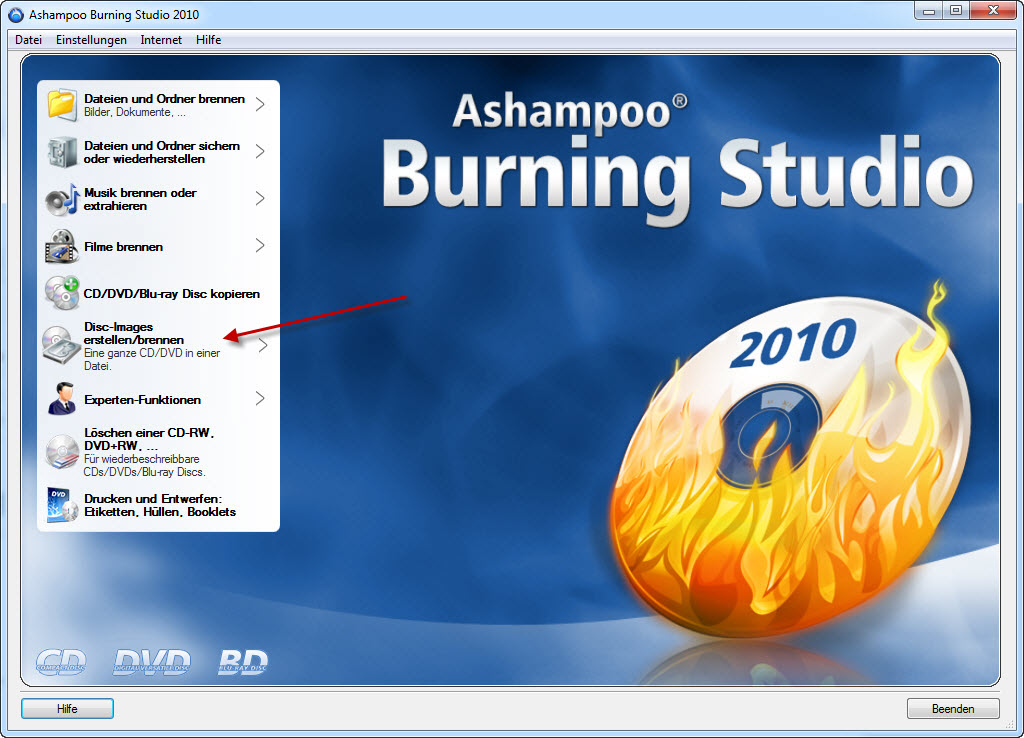
Task: Select 'Musik brennen oder extrahieren' label
Action: 140,199
